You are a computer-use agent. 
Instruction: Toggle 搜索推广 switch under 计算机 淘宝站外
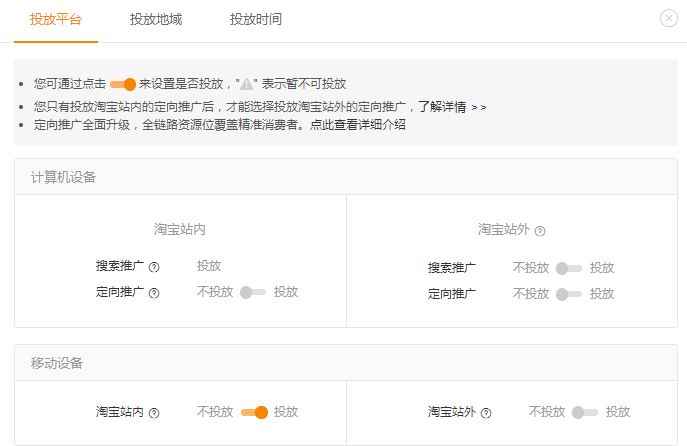coord(569,268)
